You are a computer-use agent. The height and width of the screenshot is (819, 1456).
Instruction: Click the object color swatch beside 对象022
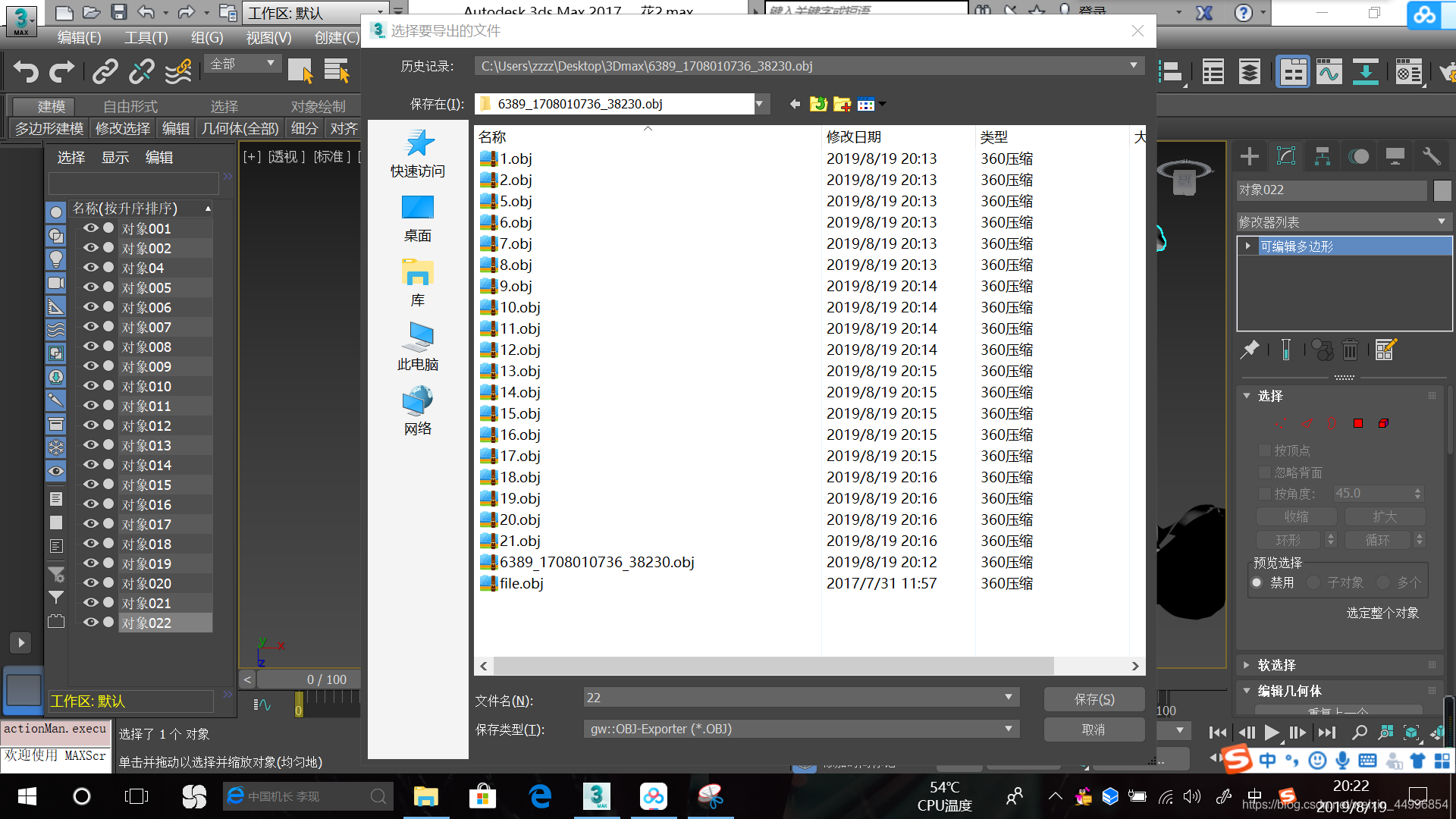[x=1442, y=190]
